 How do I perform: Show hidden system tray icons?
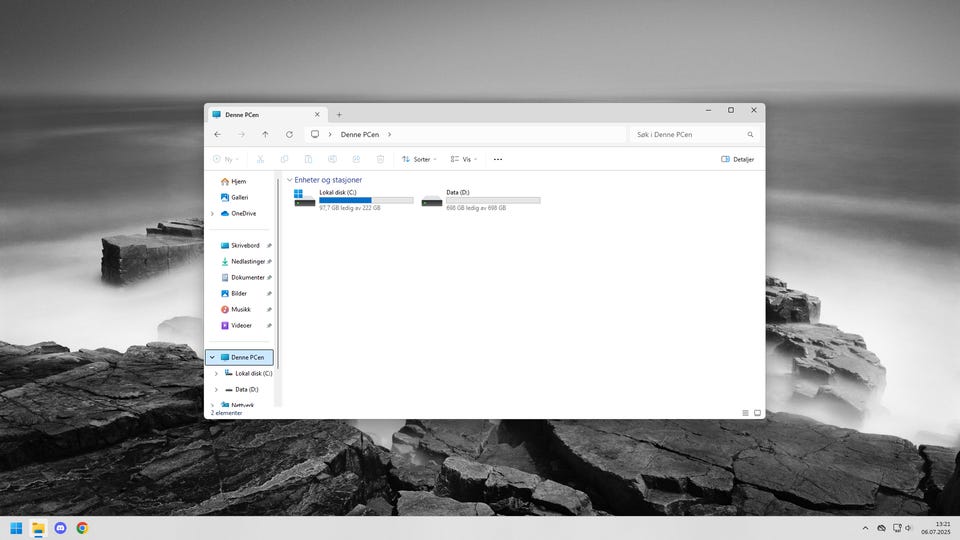pos(865,528)
